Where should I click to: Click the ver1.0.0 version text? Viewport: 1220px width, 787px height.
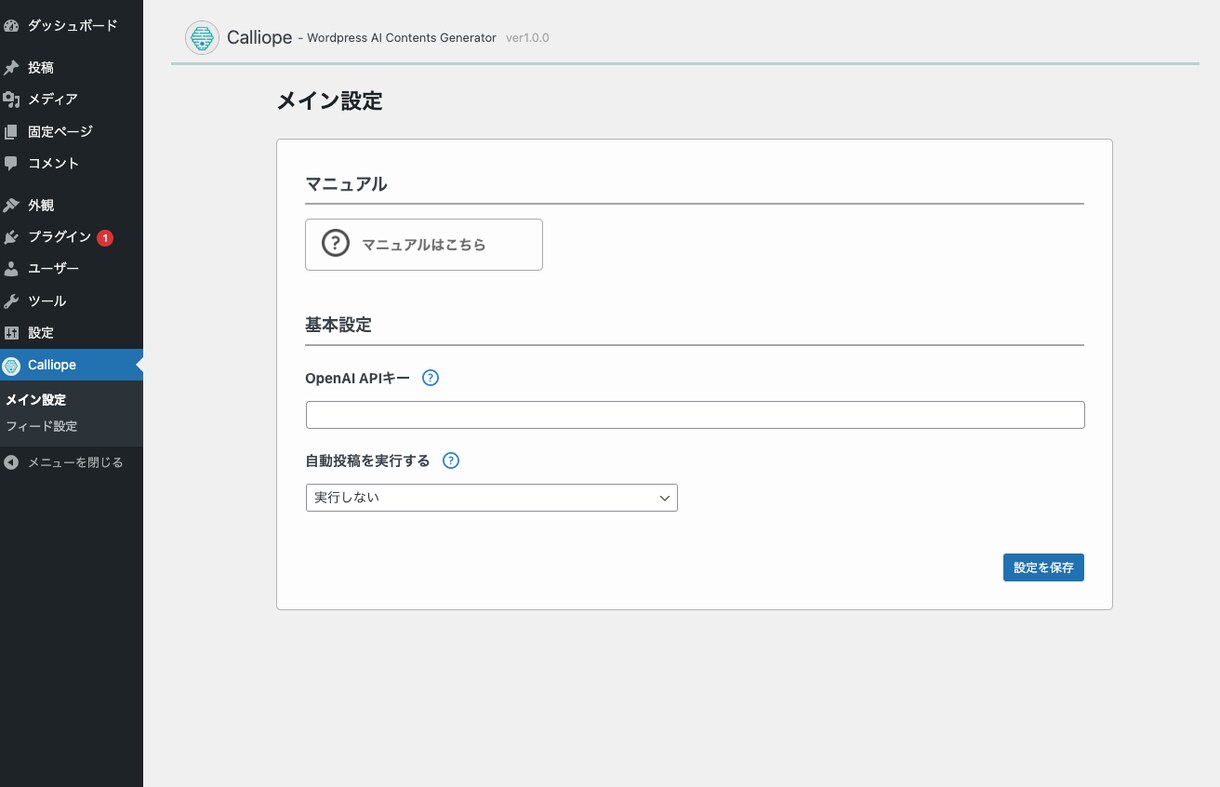pyautogui.click(x=527, y=38)
